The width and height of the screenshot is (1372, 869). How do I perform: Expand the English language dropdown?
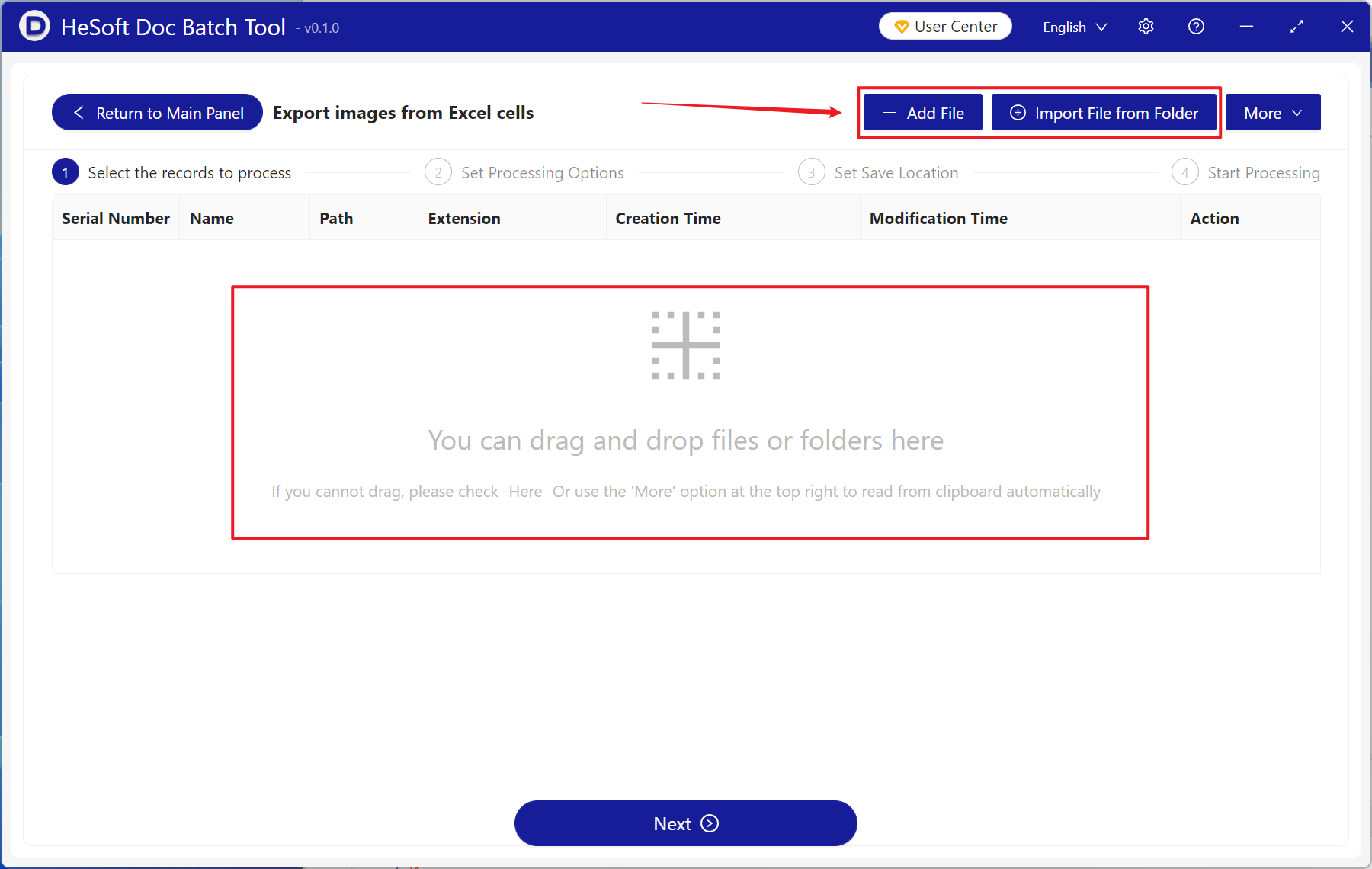[1075, 27]
